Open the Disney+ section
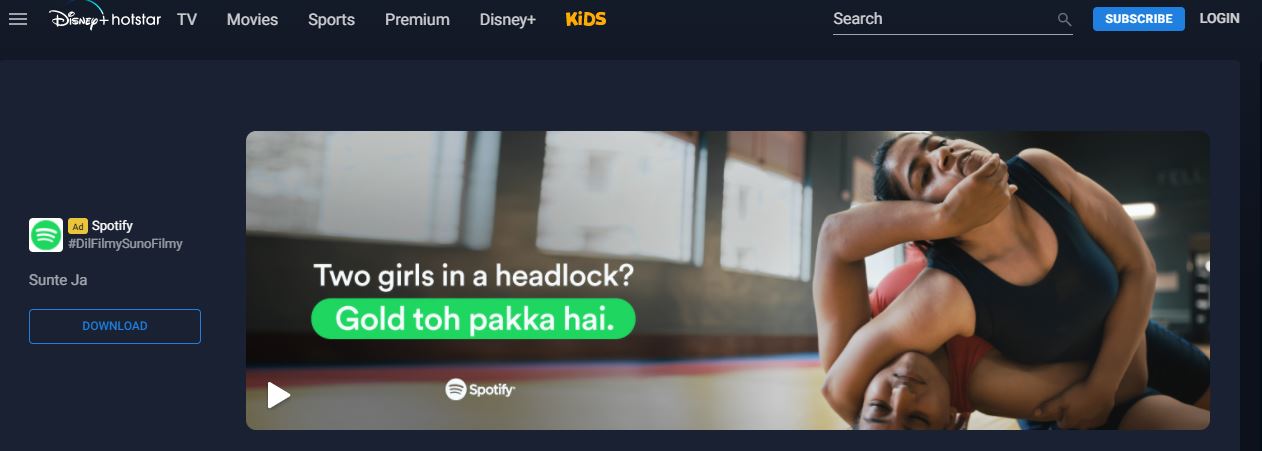Screen dimensions: 1262x451 pos(508,19)
